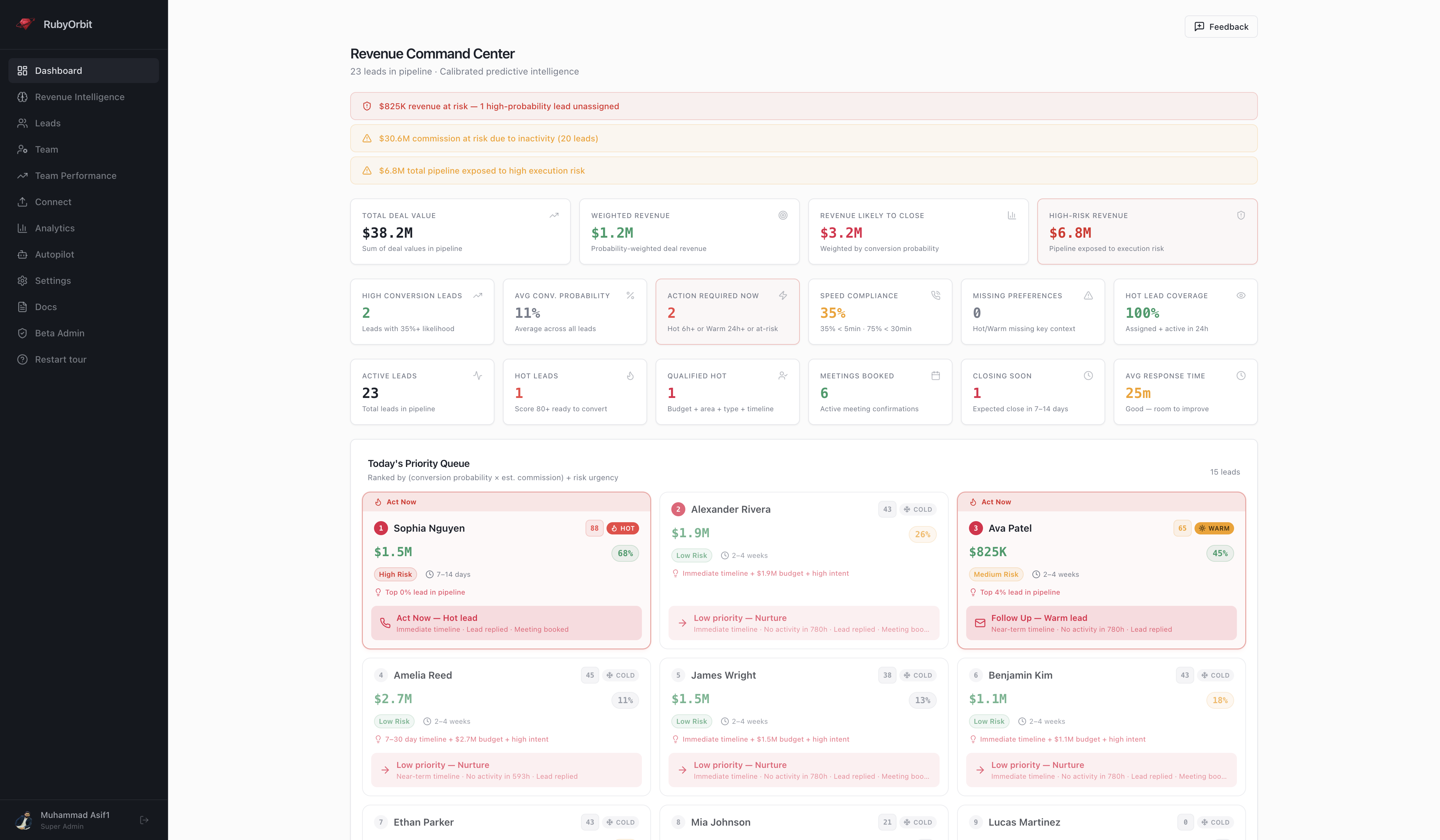The width and height of the screenshot is (1440, 840).
Task: Click the WARM badge on Ava Patel's card
Action: [x=1214, y=528]
